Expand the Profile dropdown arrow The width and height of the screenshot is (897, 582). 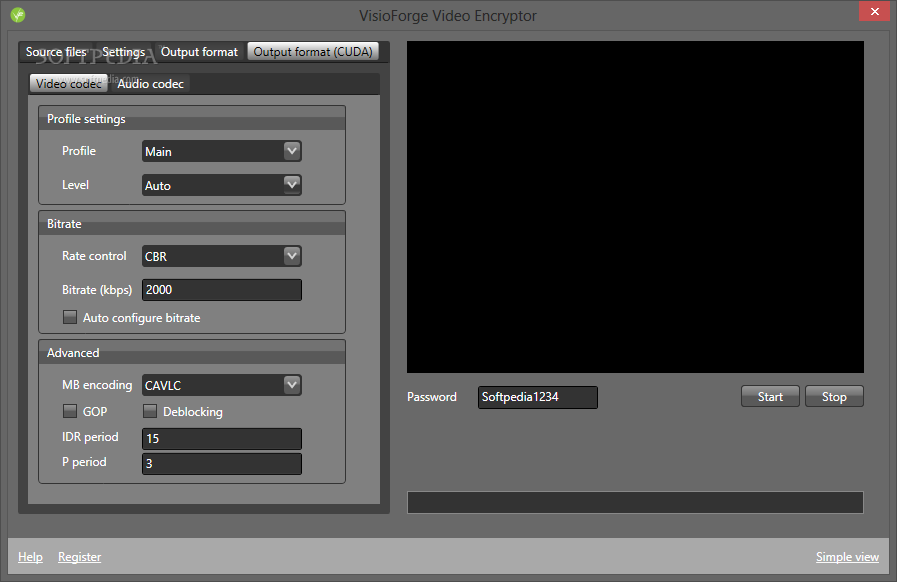292,151
